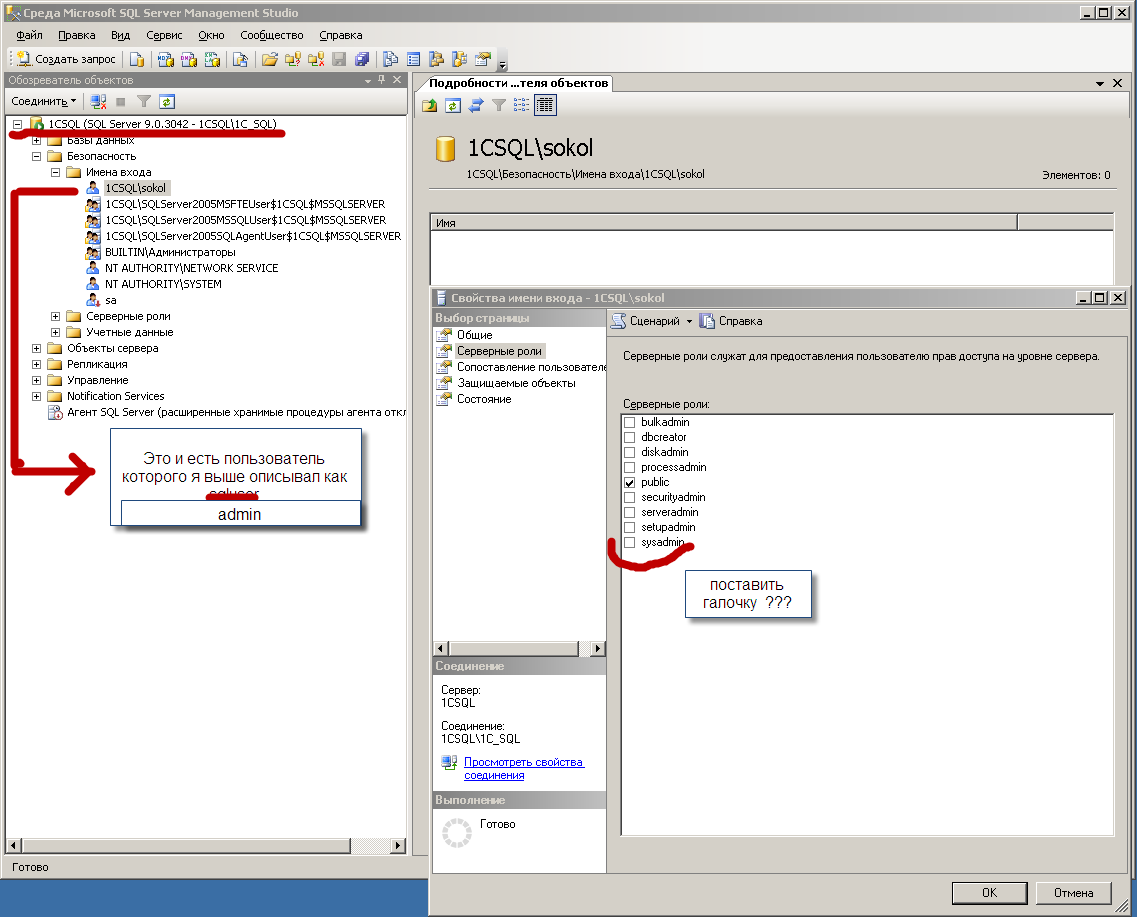This screenshot has width=1137, height=917.
Task: Expand the Серверные роли folder
Action: click(55, 317)
